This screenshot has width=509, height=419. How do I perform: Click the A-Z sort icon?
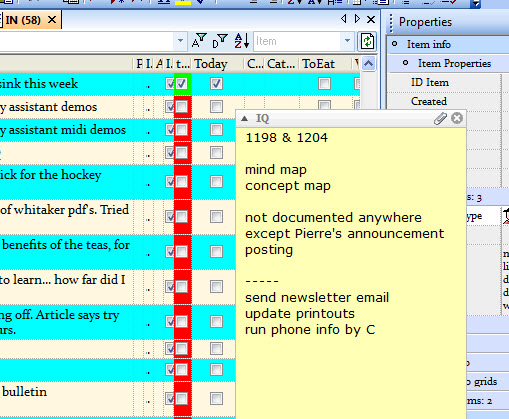pos(241,41)
